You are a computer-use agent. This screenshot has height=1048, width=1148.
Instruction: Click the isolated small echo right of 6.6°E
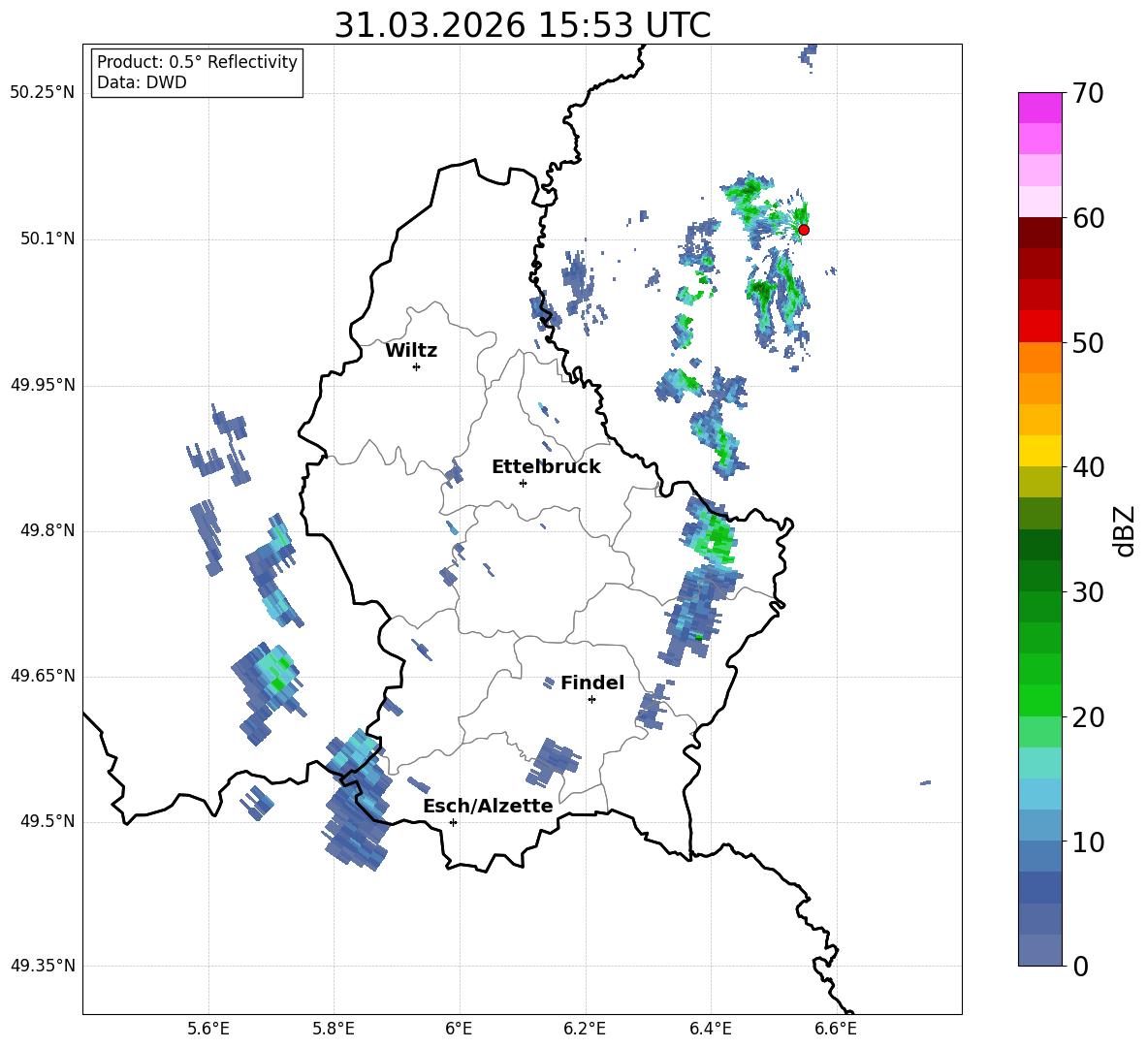pyautogui.click(x=925, y=783)
